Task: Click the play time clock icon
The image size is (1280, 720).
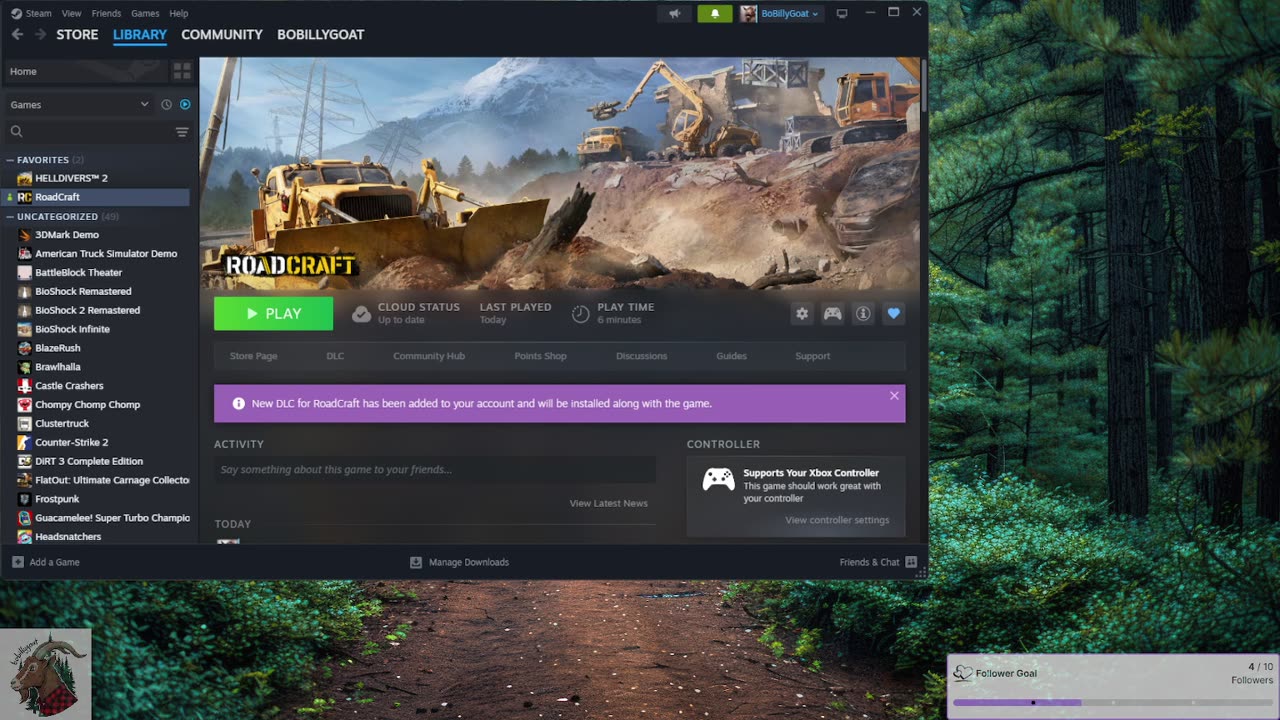Action: pyautogui.click(x=580, y=314)
